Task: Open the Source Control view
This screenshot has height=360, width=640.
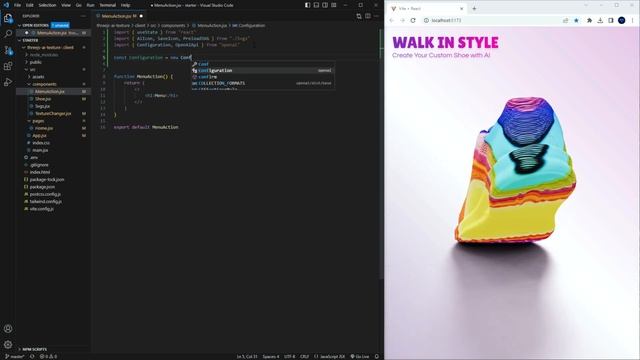Action: click(8, 50)
